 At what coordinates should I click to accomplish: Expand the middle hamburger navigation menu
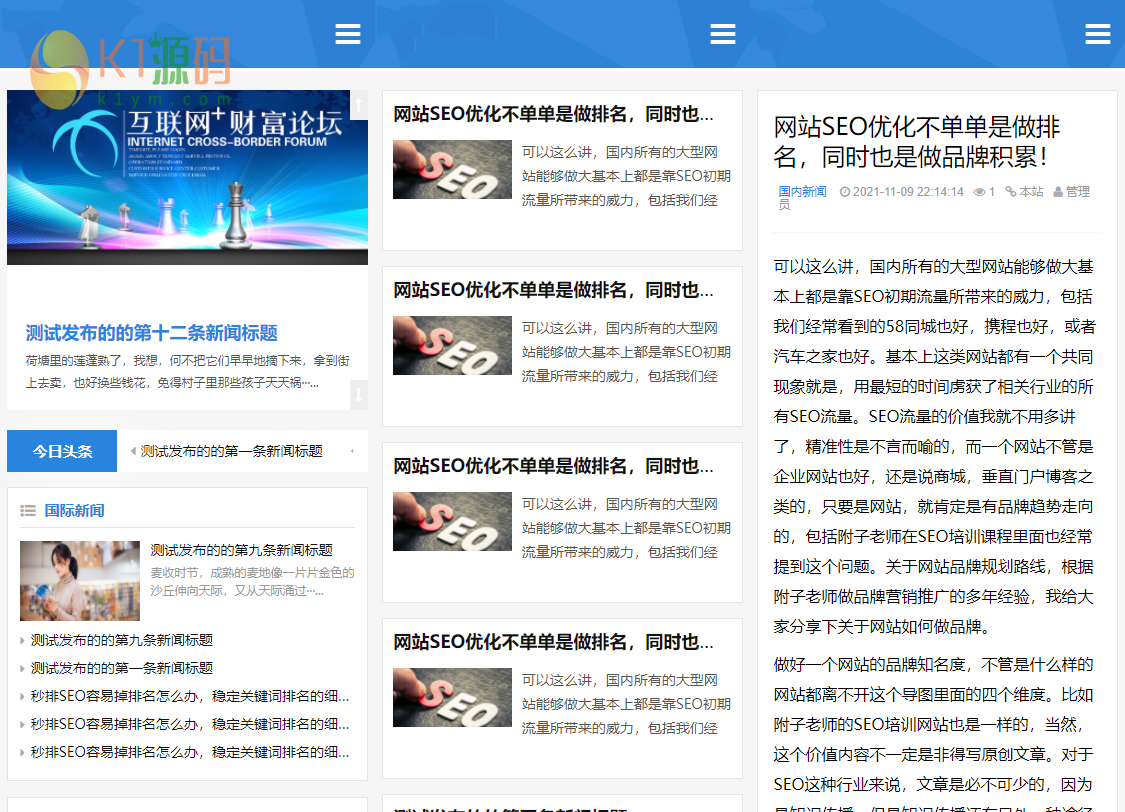click(723, 34)
